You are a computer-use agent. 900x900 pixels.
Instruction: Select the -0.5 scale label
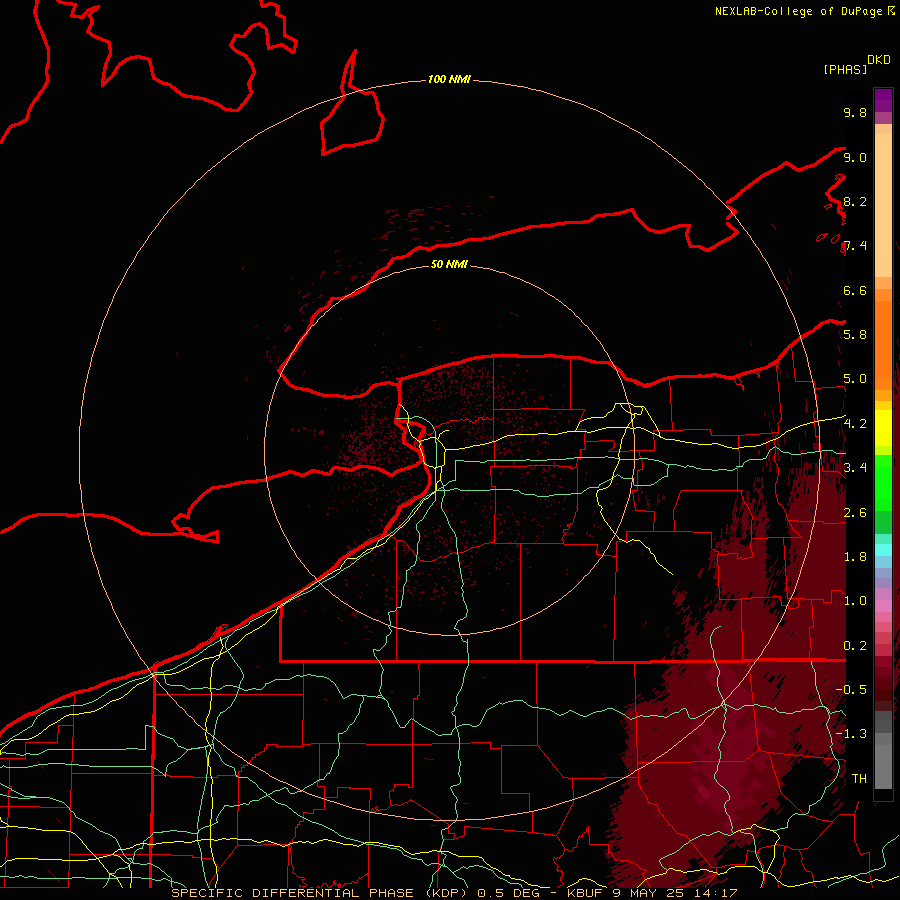(851, 690)
